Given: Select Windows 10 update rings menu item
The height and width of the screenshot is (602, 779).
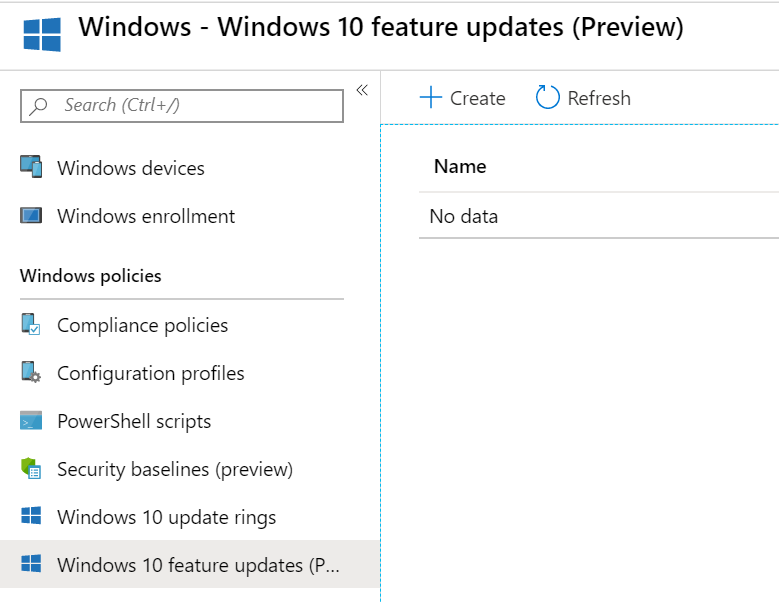Looking at the screenshot, I should point(166,517).
